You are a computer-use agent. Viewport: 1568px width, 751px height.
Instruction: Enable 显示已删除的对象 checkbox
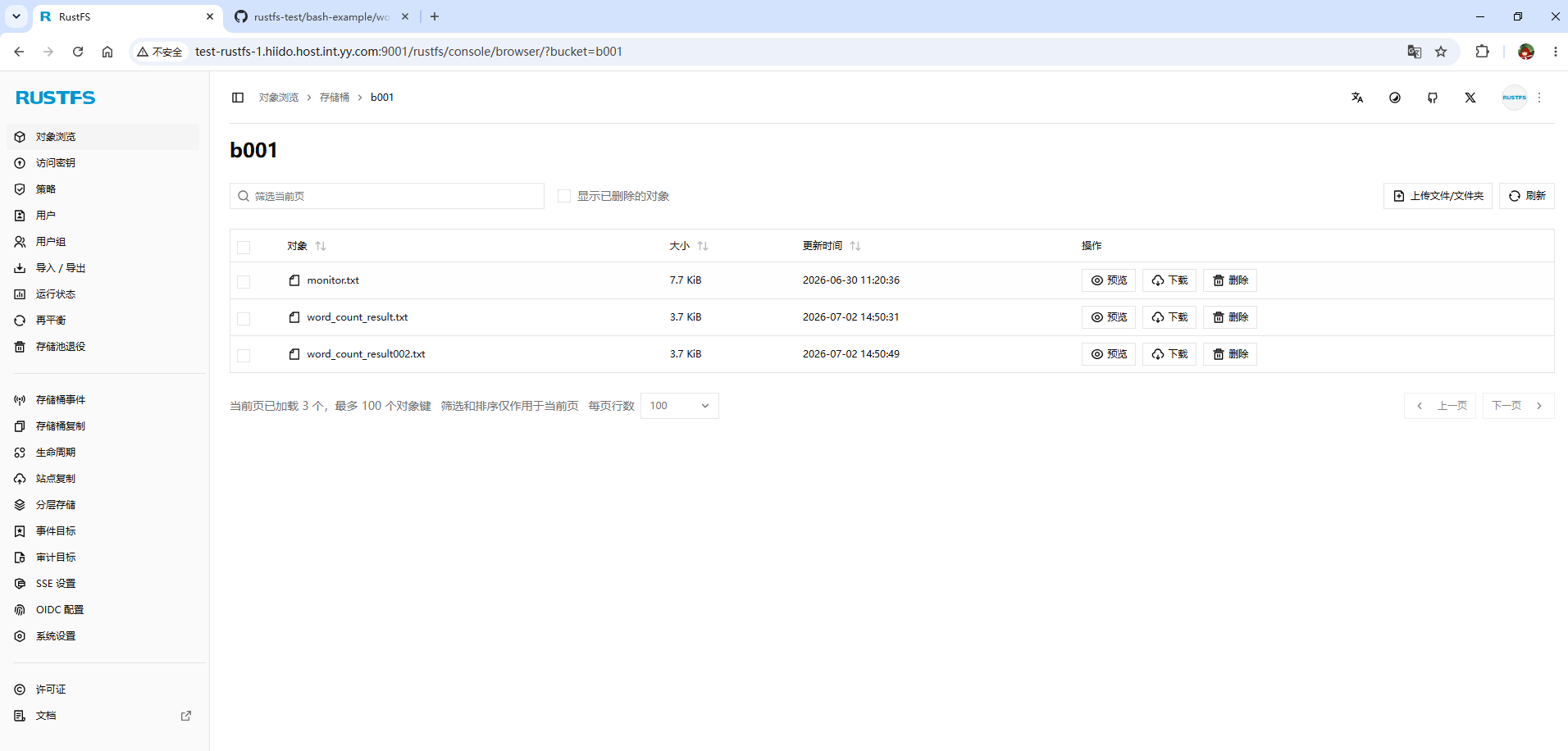564,196
